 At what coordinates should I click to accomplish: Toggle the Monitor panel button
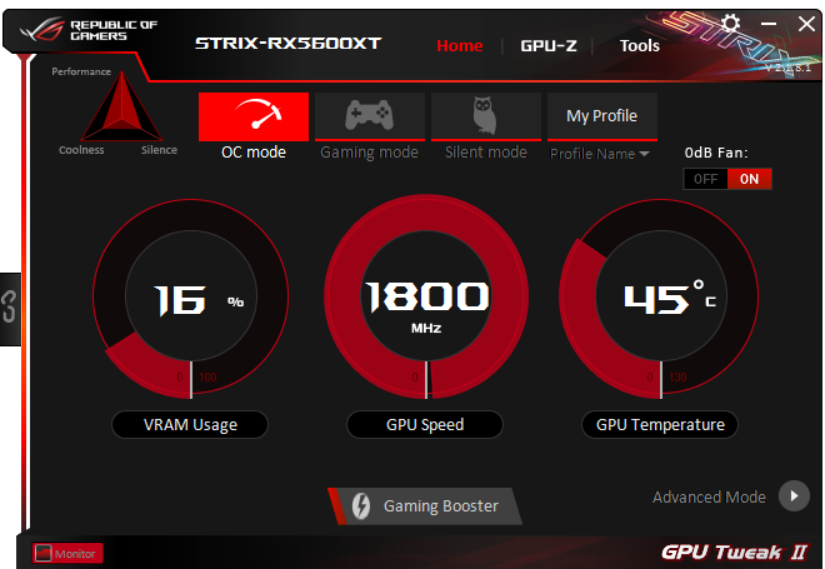coord(67,553)
